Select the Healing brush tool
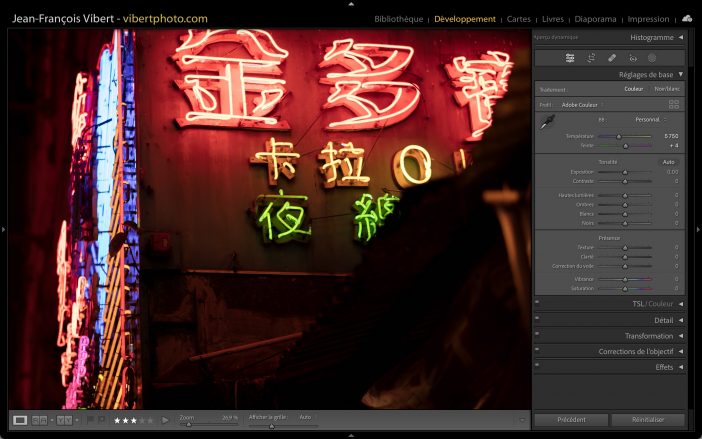Image resolution: width=702 pixels, height=439 pixels. pyautogui.click(x=611, y=58)
